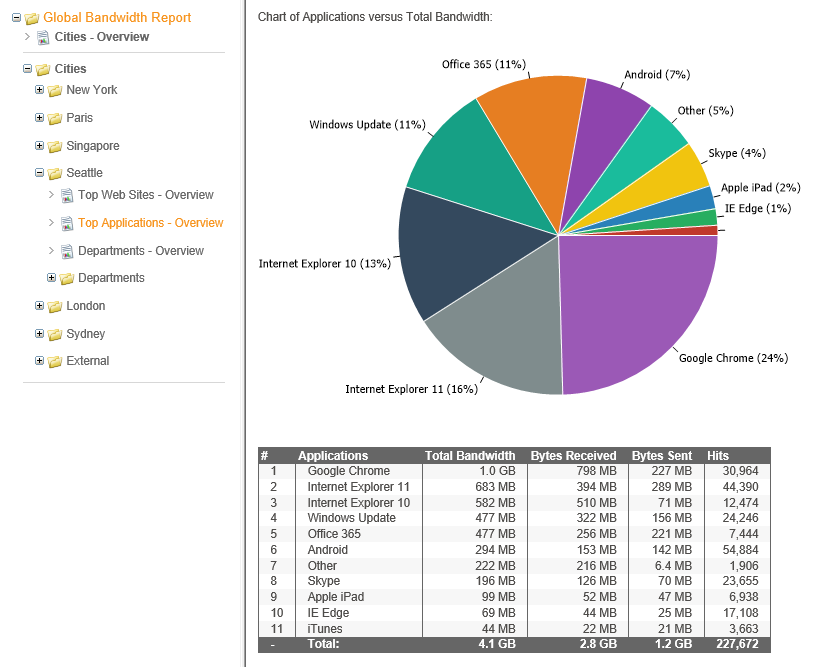Select the Cities tree label
This screenshot has width=817, height=667.
(71, 69)
